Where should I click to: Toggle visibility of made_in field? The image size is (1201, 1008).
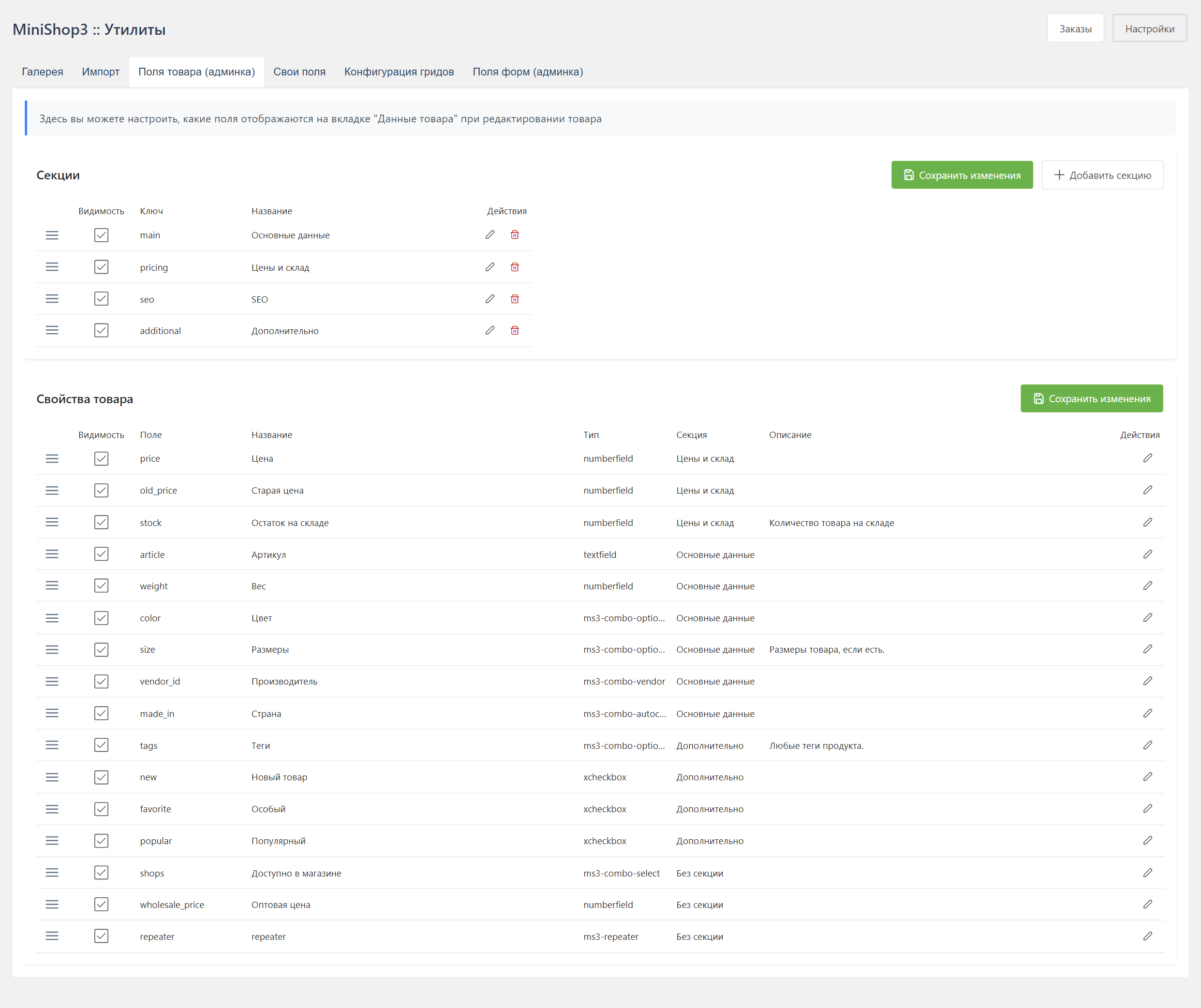tap(101, 713)
